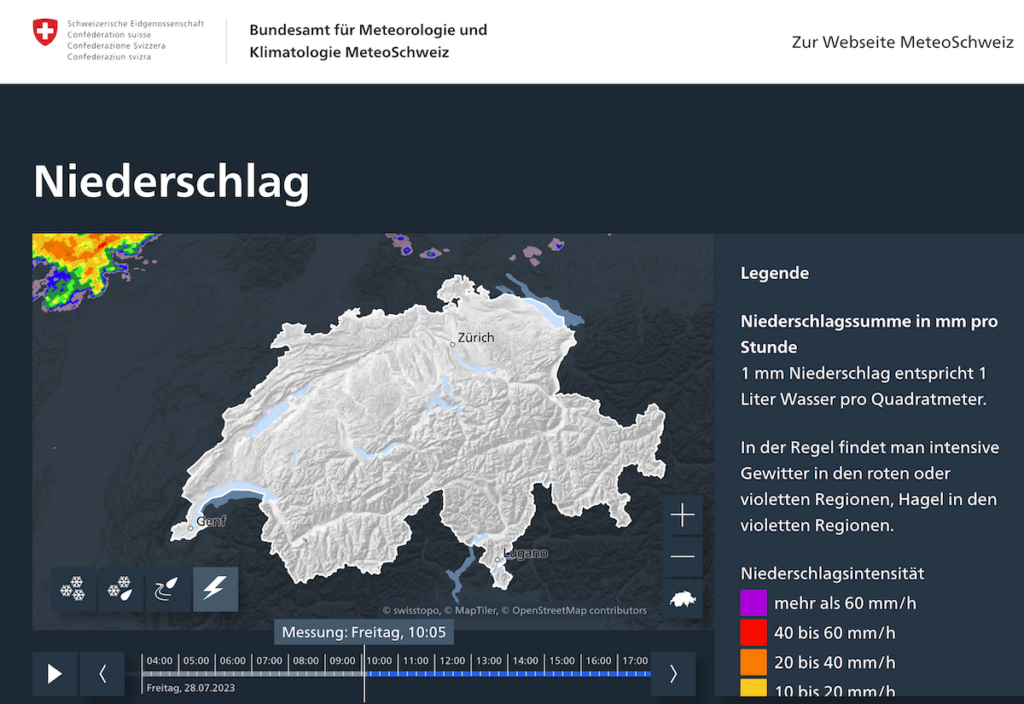Zoom in on the map with plus button
This screenshot has height=704, width=1024.
point(682,515)
